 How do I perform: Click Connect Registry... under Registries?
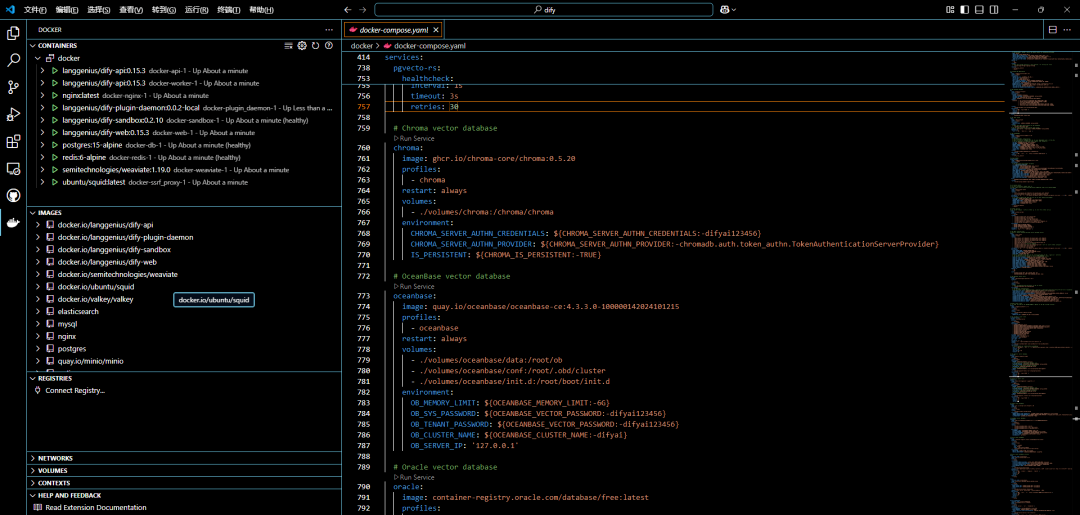(74, 390)
